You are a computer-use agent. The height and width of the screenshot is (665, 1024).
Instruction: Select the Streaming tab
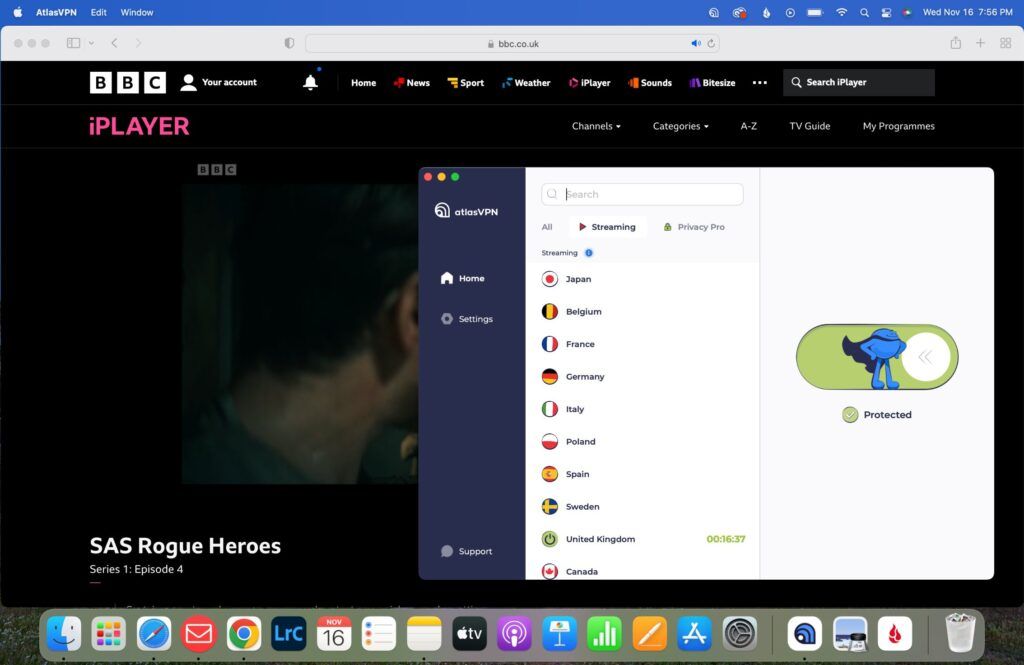point(607,227)
